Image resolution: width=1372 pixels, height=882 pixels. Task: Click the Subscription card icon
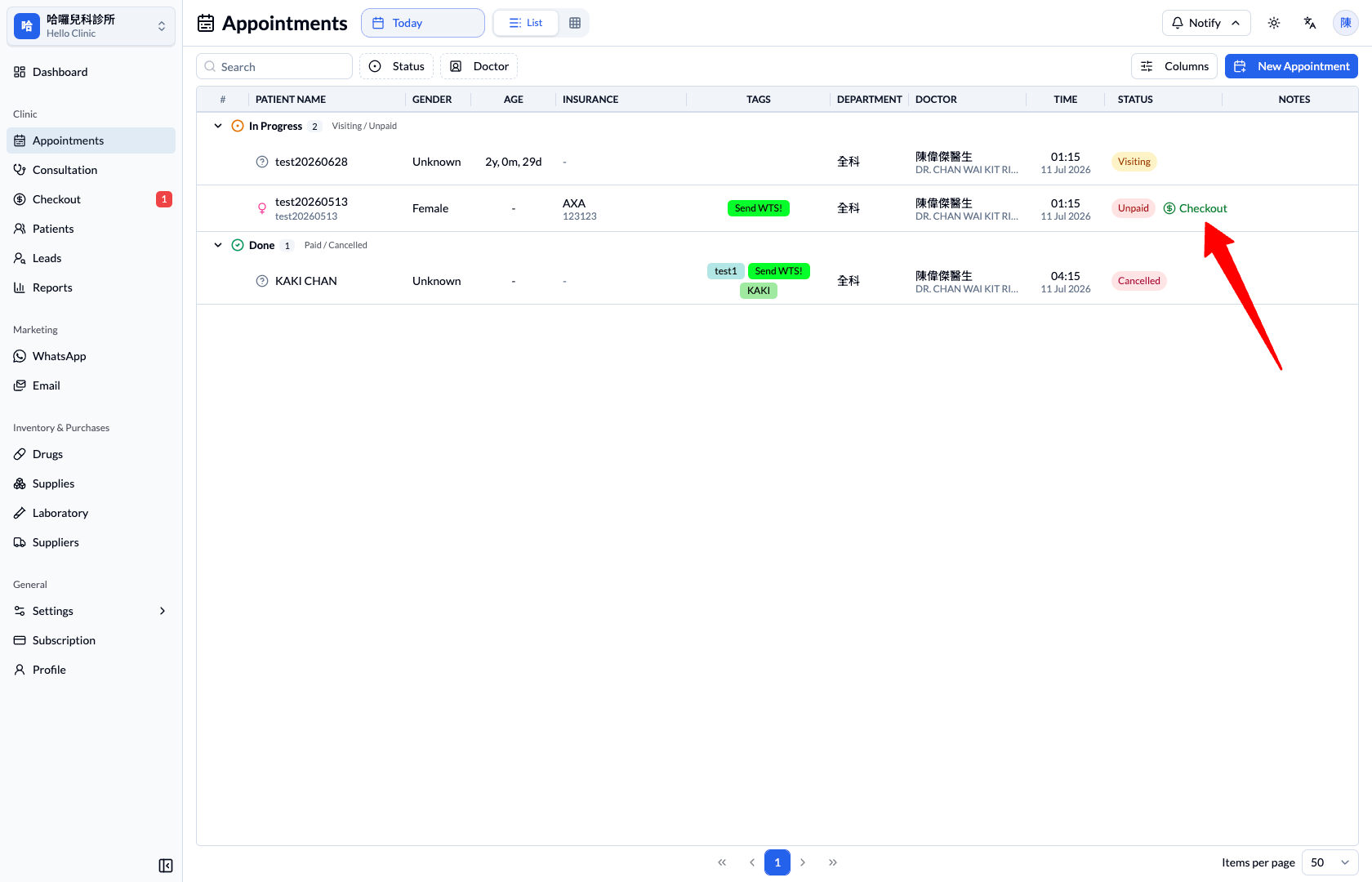pyautogui.click(x=20, y=640)
